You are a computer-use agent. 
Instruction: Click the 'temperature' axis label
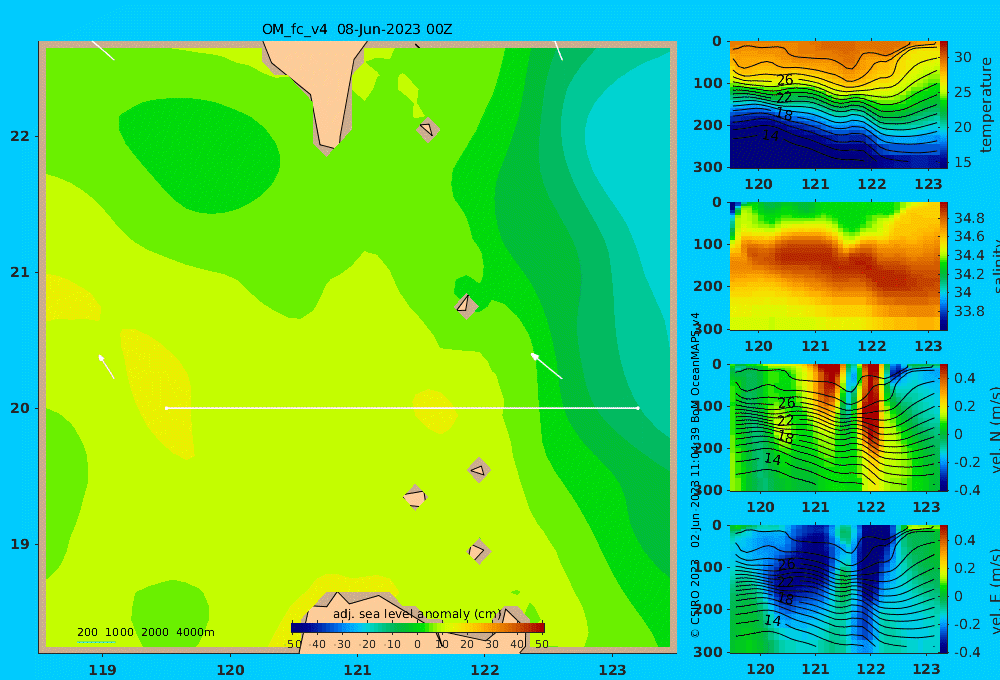point(986,105)
